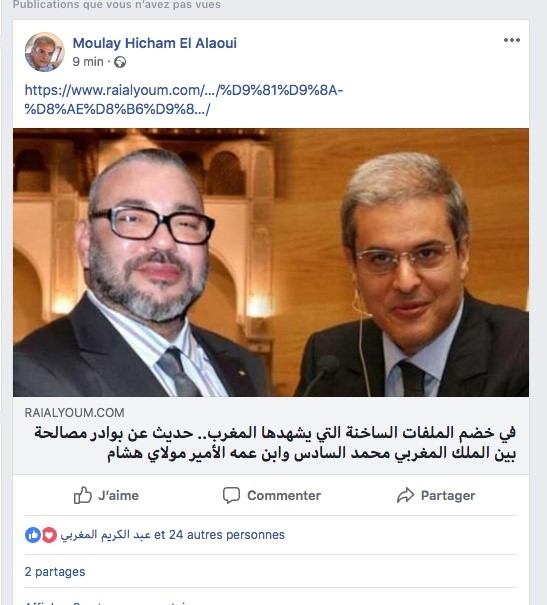
Task: Like the post with J'aime
Action: click(x=106, y=495)
